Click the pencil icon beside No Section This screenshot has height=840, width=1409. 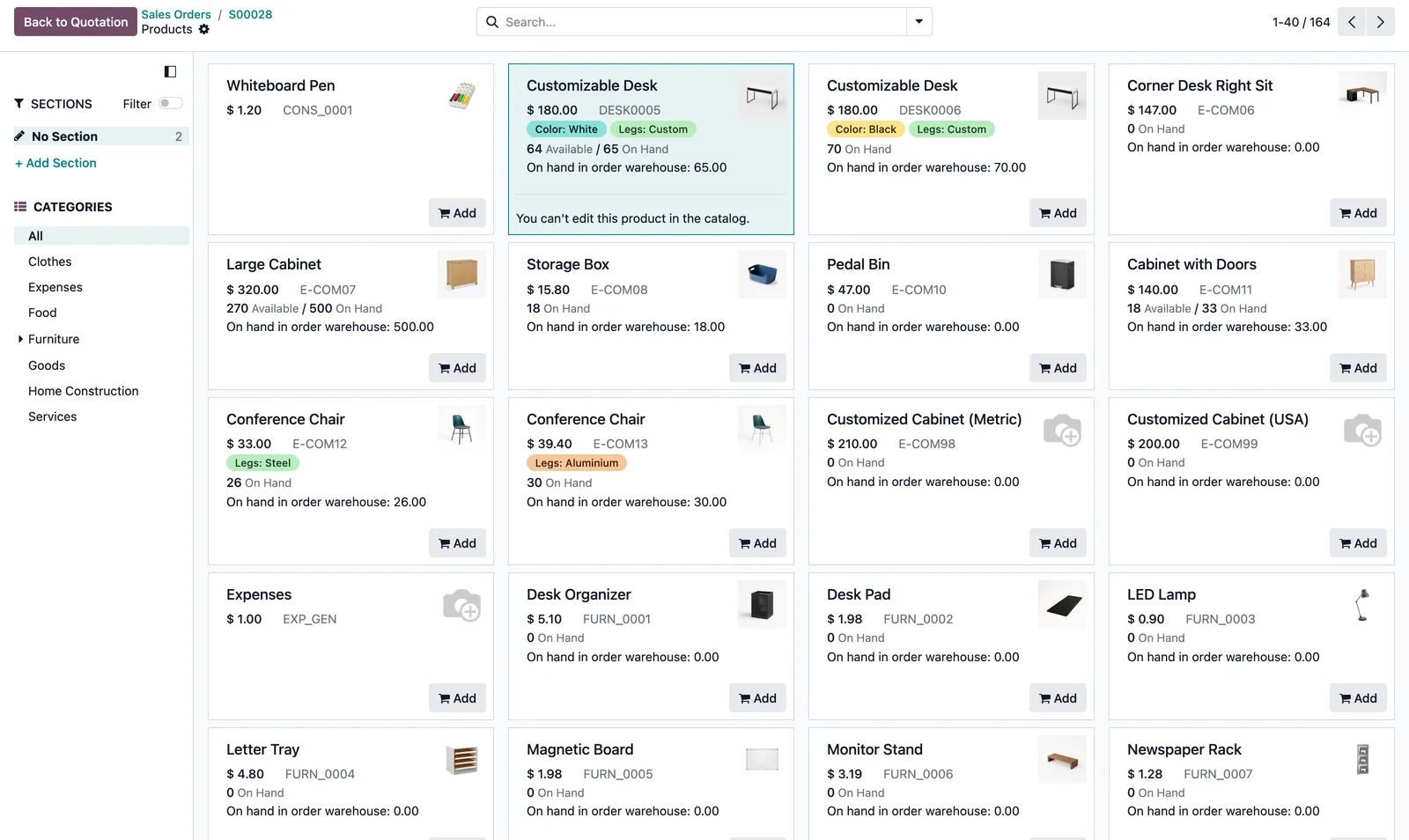click(19, 136)
